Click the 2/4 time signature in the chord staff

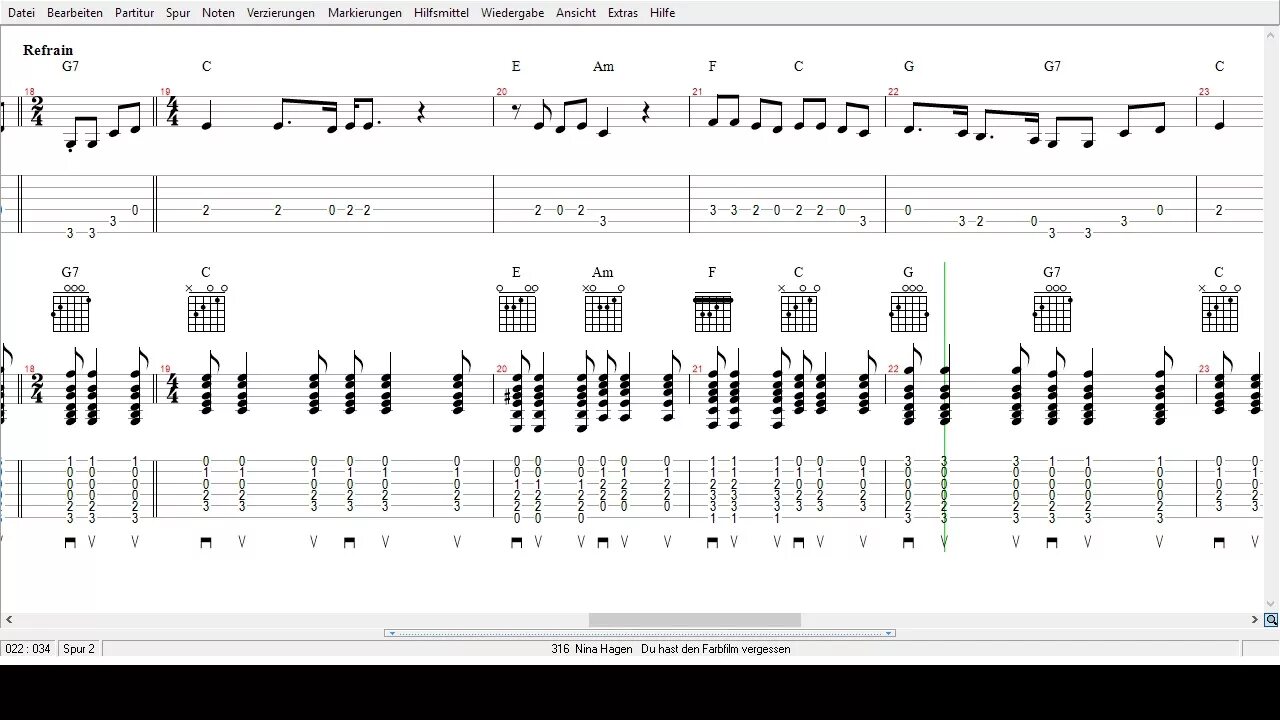(x=37, y=388)
